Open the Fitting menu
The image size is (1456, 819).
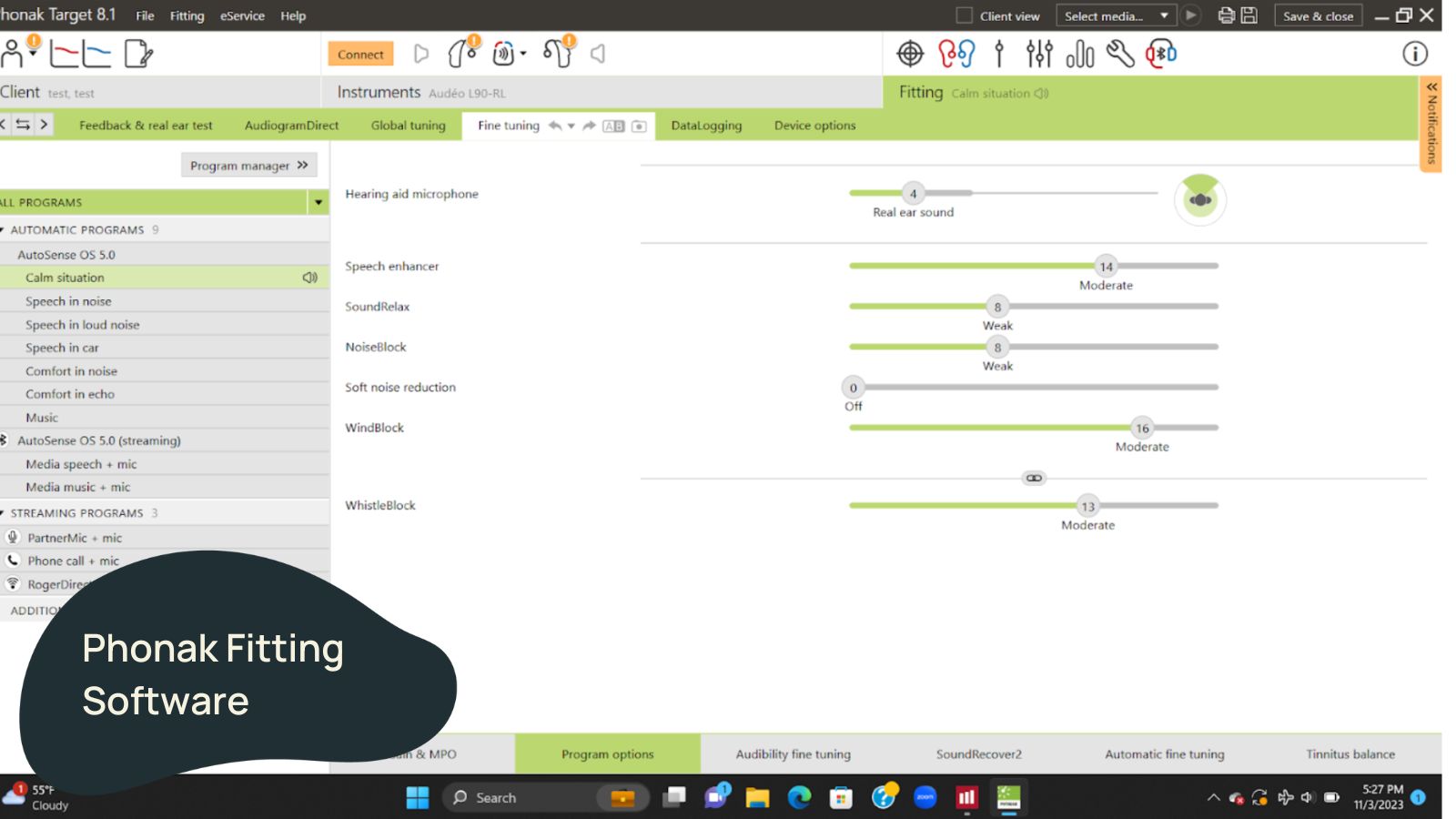[187, 15]
